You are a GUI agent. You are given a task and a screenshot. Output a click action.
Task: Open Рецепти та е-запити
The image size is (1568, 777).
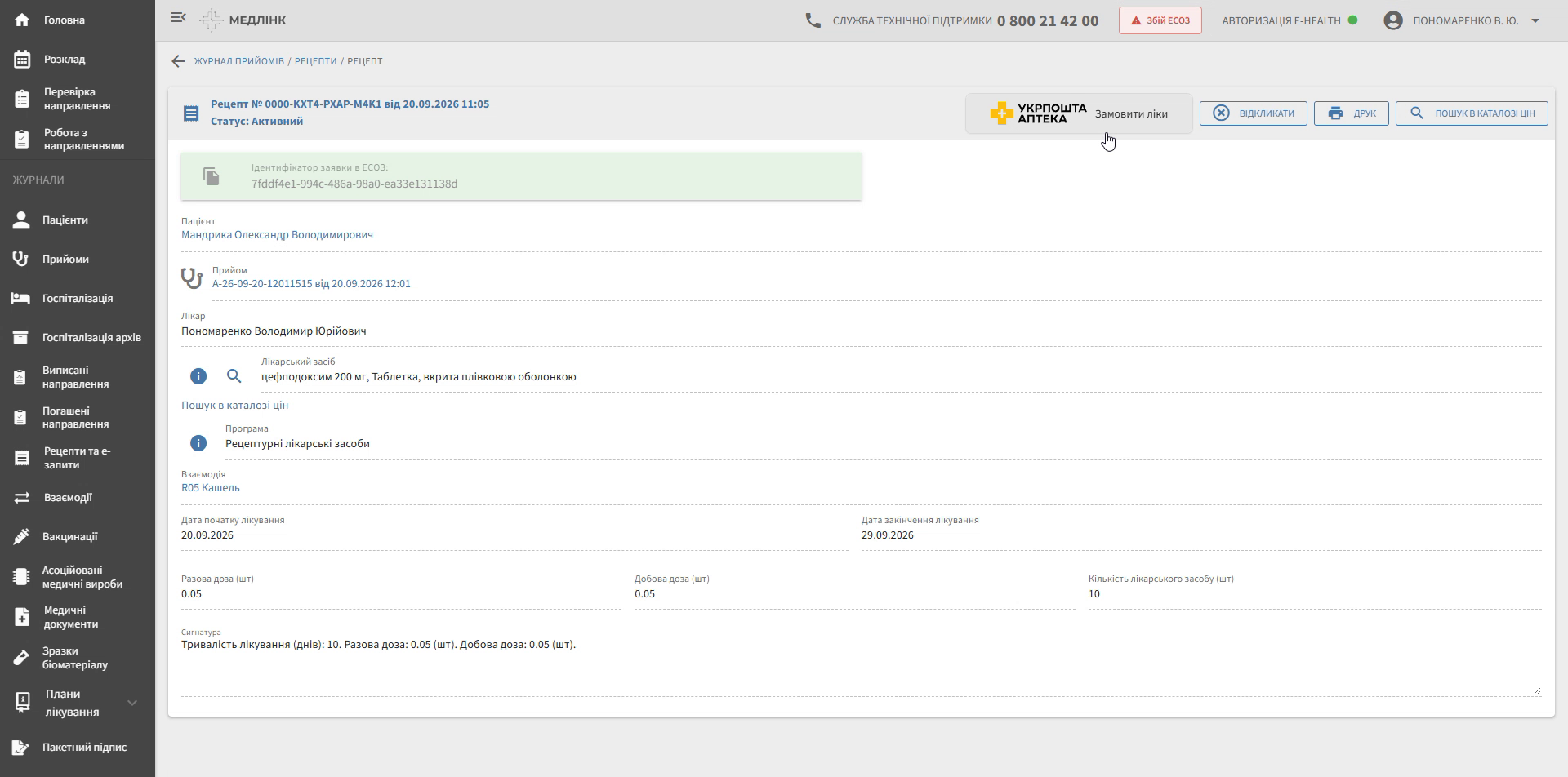click(x=78, y=458)
